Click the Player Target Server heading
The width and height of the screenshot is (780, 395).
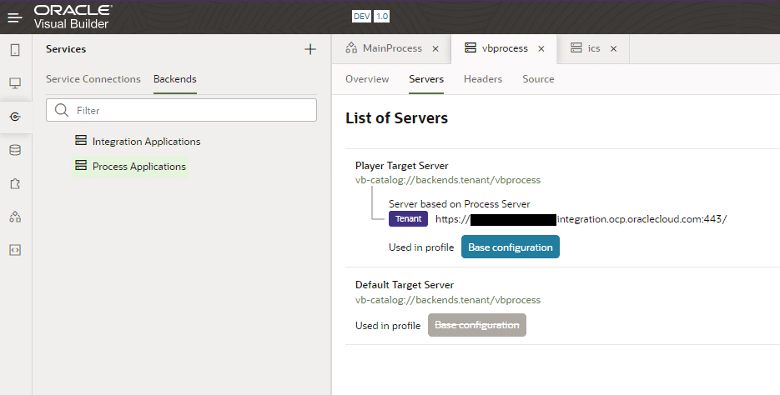pos(401,166)
